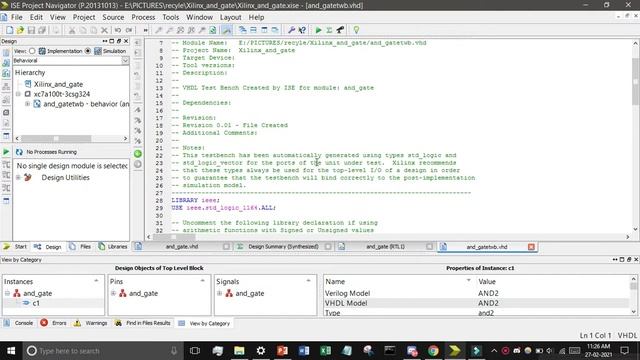640x360 pixels.
Task: Click the What's This help cursor icon
Action: pos(302,30)
